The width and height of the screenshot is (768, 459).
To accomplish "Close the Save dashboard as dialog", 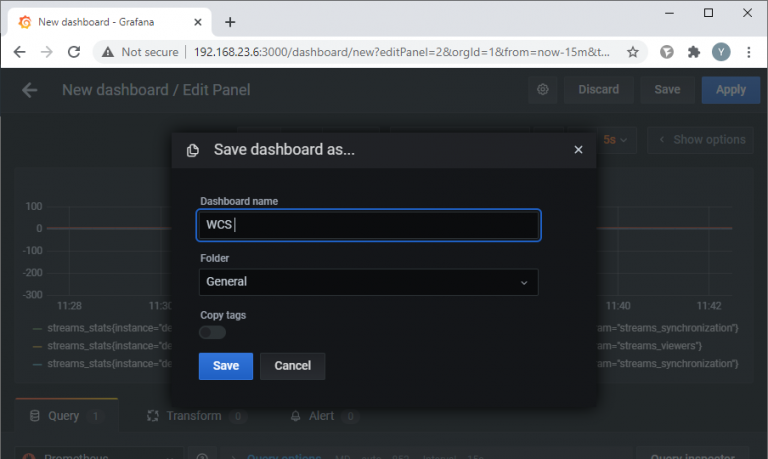I will tap(578, 150).
